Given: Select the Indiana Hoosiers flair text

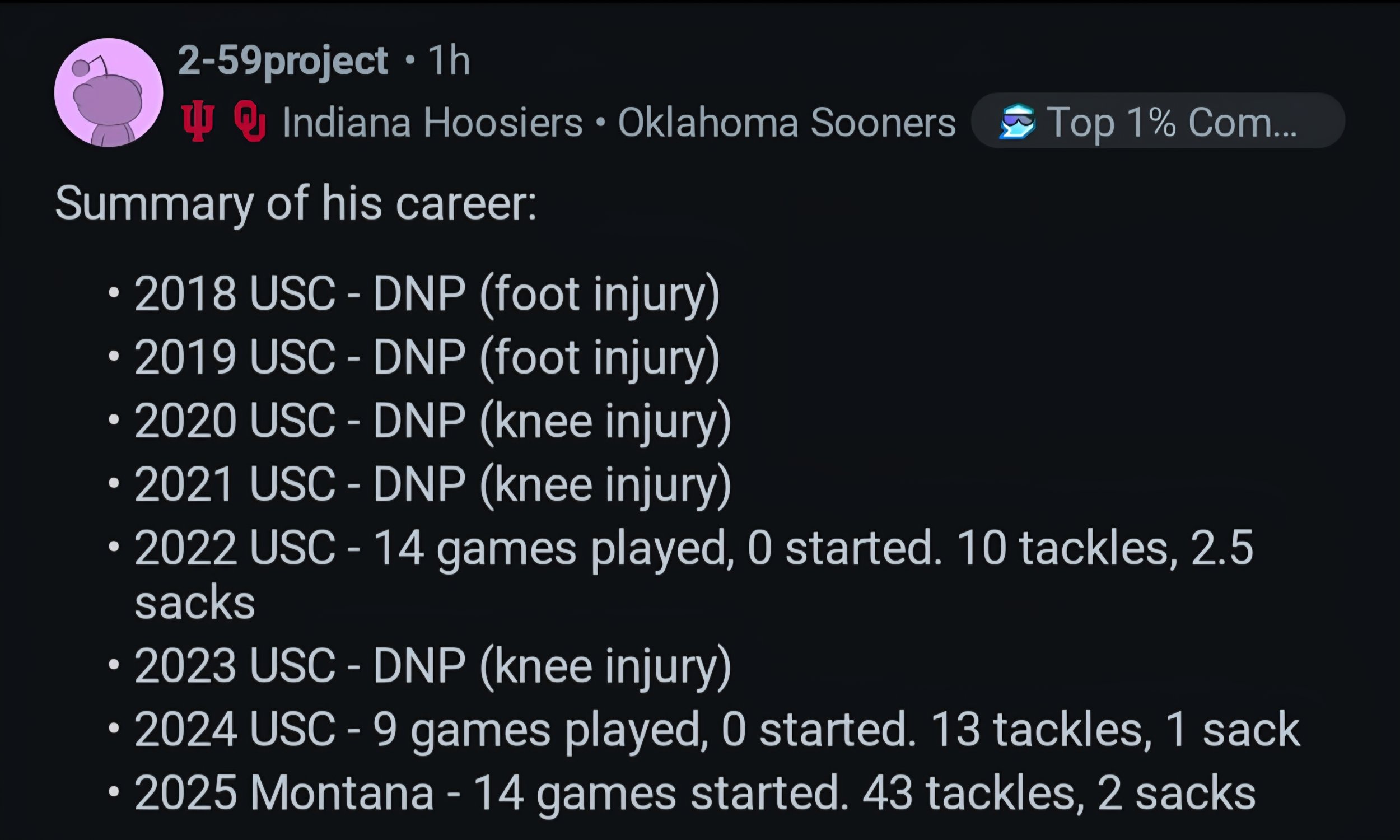Looking at the screenshot, I should click(x=432, y=122).
